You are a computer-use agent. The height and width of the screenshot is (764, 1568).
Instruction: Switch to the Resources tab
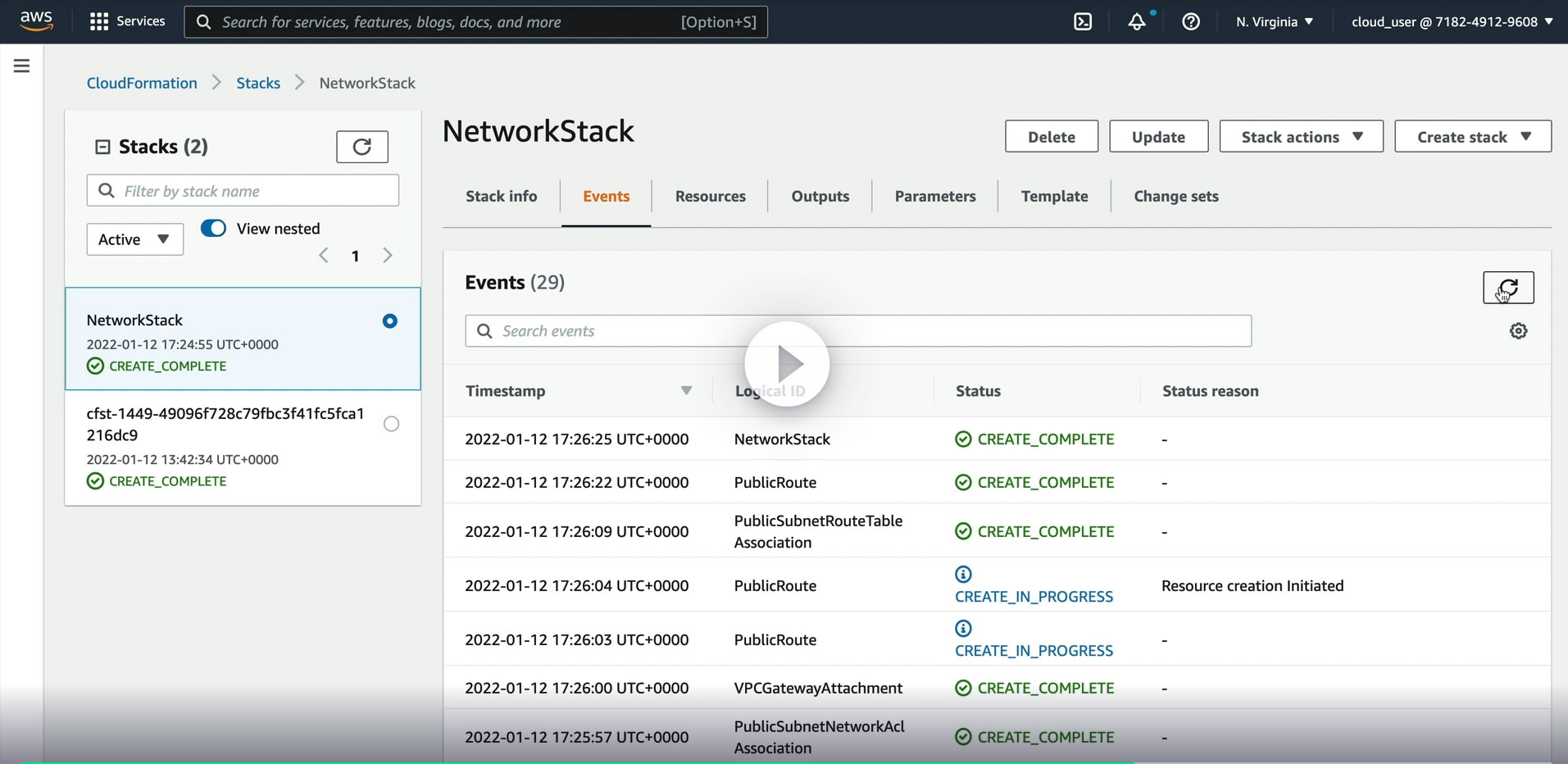click(x=710, y=197)
